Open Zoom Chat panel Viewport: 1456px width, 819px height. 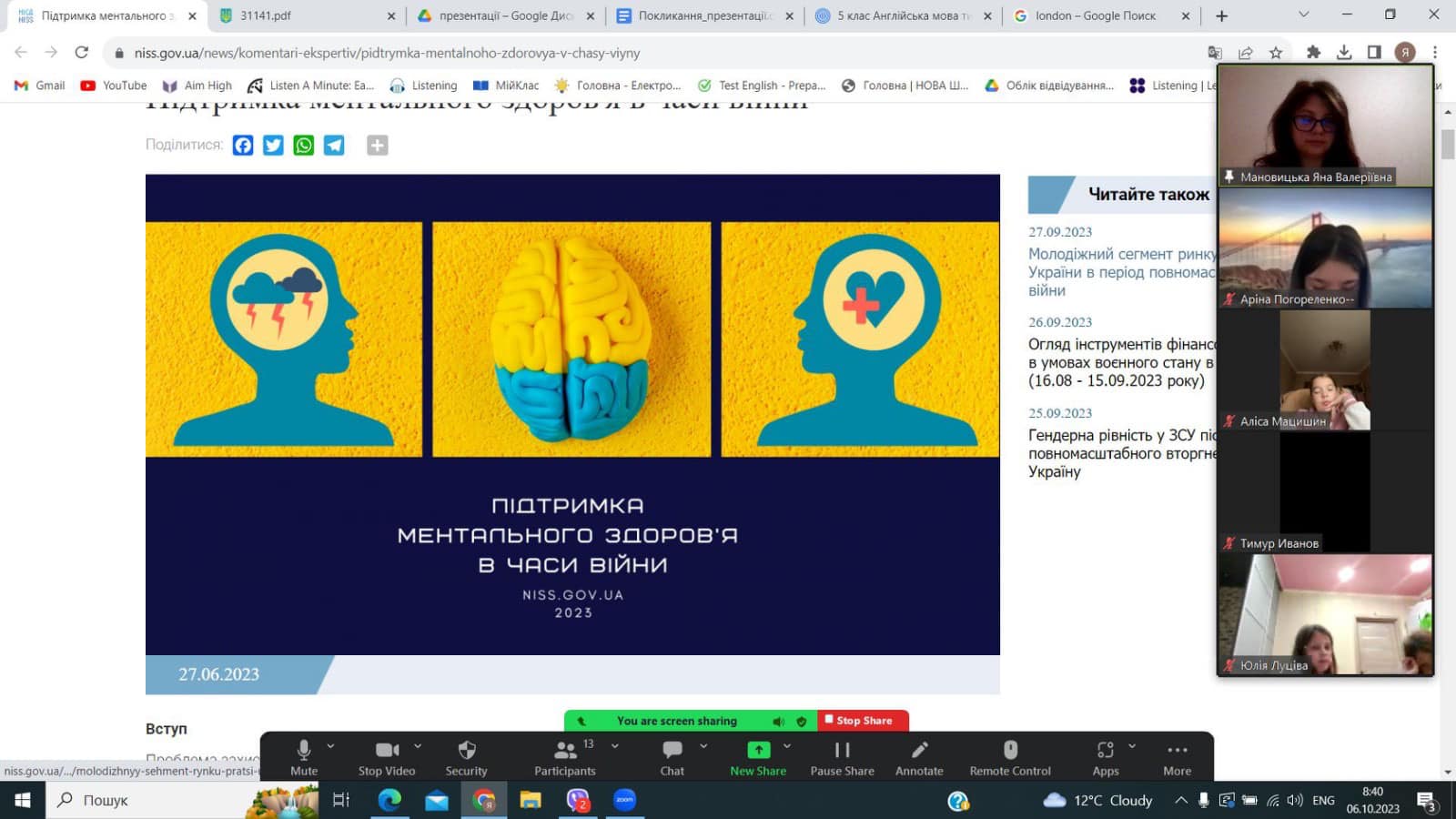coord(672,757)
